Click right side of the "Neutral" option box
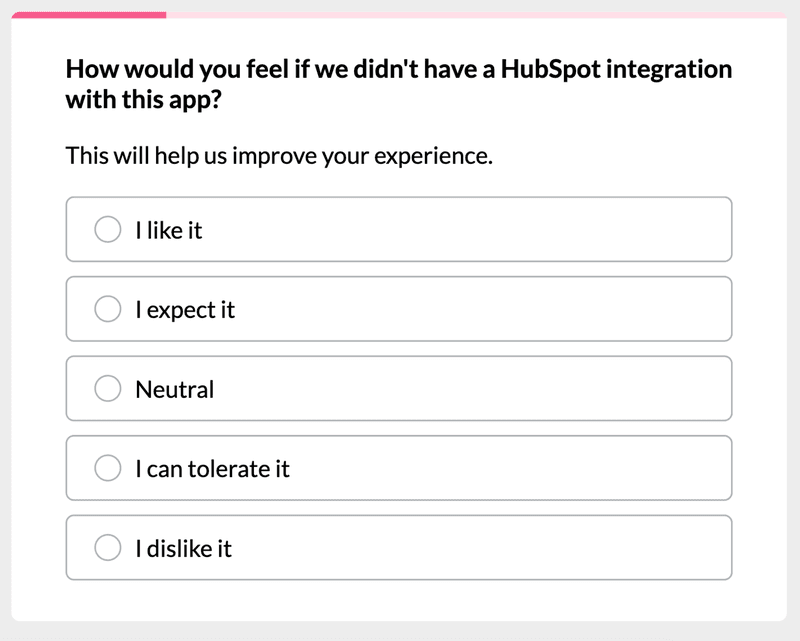The width and height of the screenshot is (800, 641). (650, 389)
